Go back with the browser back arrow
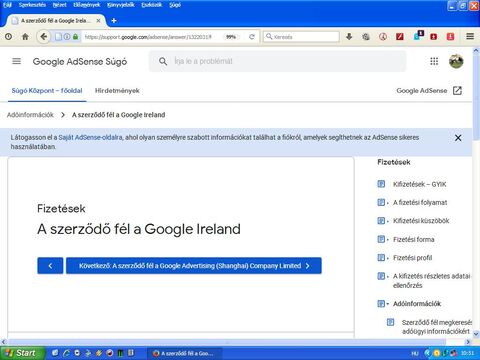The height and width of the screenshot is (360, 480). click(x=43, y=37)
